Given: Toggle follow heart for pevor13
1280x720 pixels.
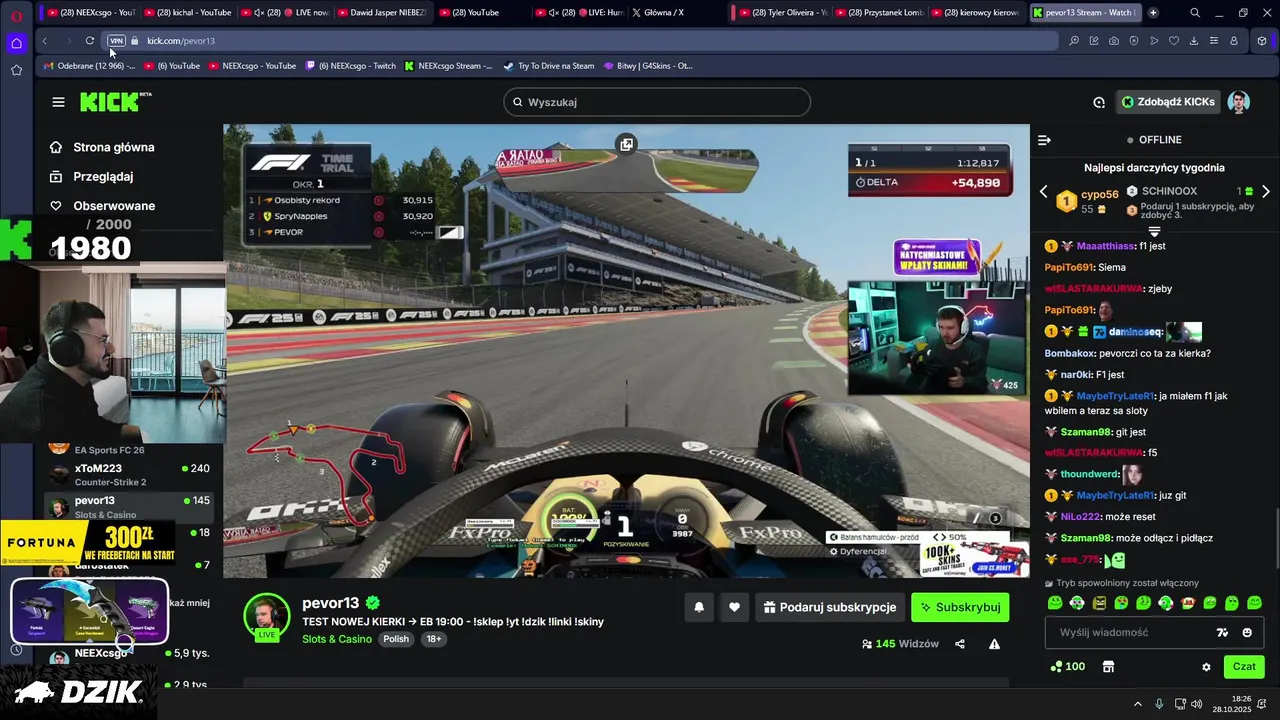Looking at the screenshot, I should tap(734, 607).
